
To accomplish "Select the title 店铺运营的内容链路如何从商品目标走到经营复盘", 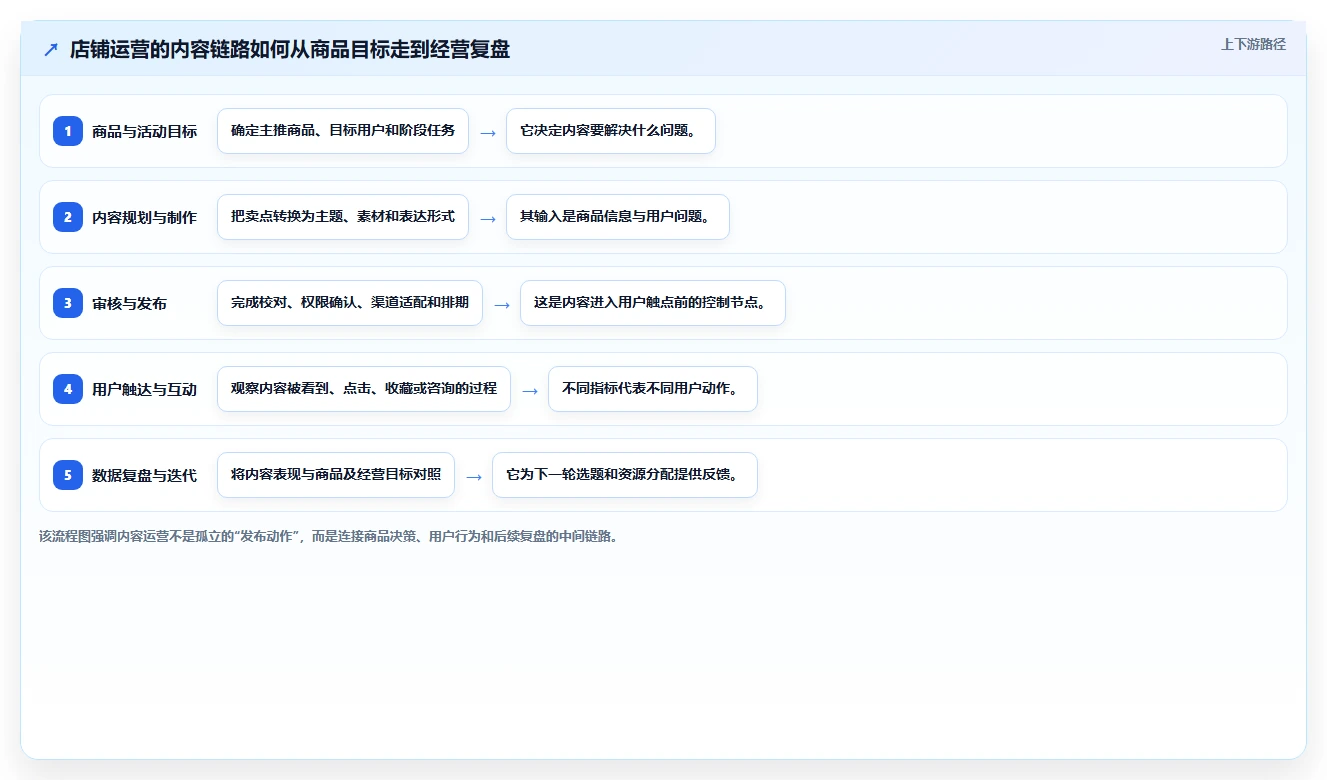I will tap(290, 50).
